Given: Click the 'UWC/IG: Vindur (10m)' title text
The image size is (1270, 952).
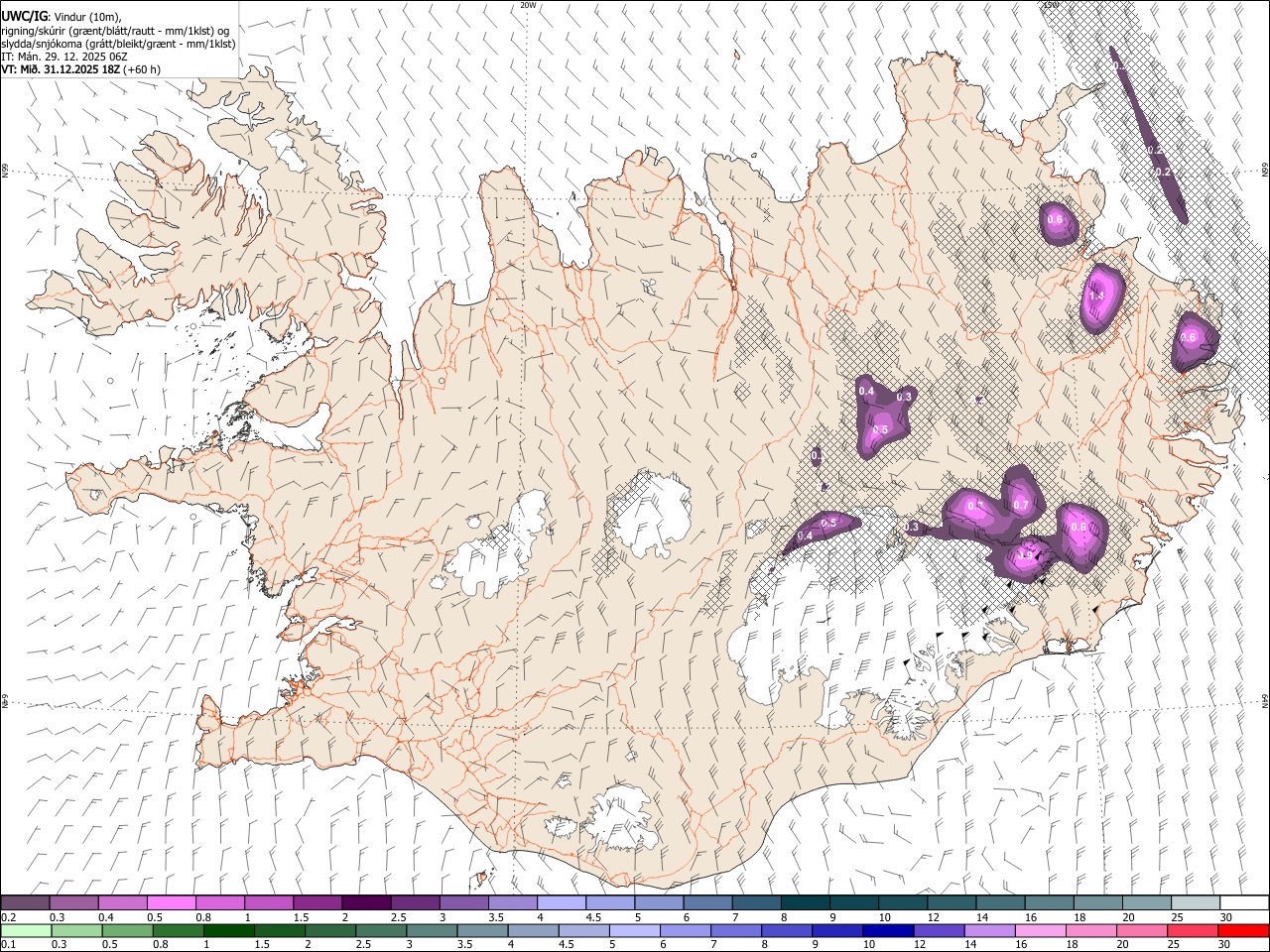Looking at the screenshot, I should click(x=62, y=16).
